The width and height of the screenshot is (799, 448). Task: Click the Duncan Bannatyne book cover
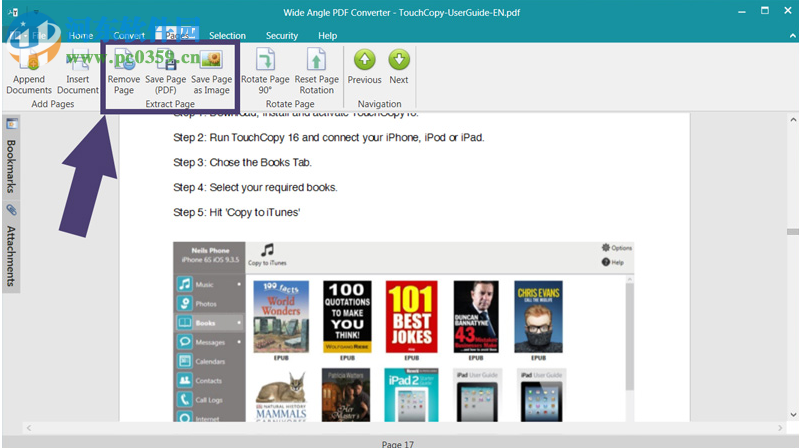[476, 317]
